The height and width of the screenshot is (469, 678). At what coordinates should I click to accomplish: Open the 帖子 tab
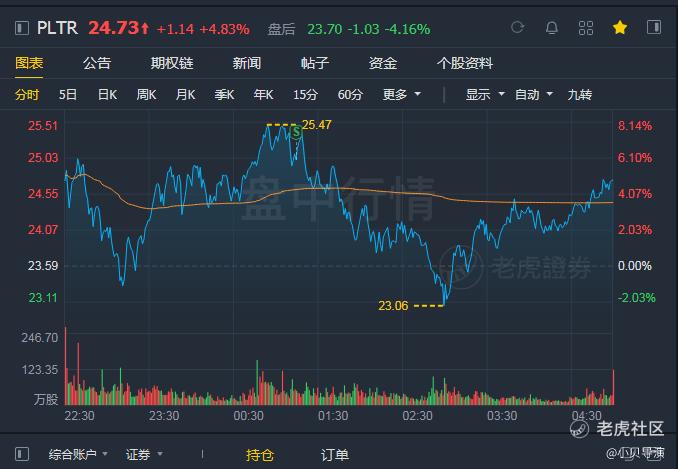(315, 63)
